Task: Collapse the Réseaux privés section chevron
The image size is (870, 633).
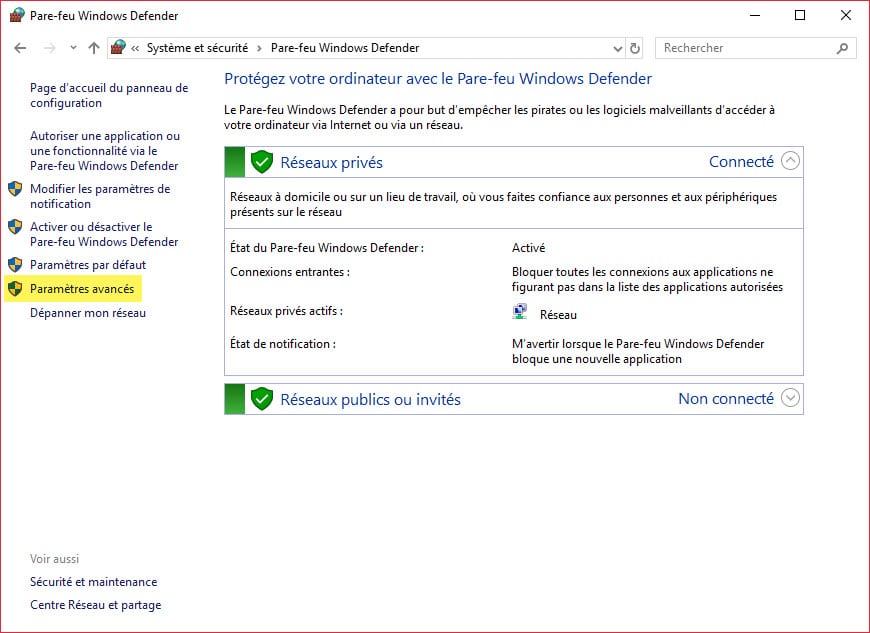Action: pyautogui.click(x=790, y=161)
